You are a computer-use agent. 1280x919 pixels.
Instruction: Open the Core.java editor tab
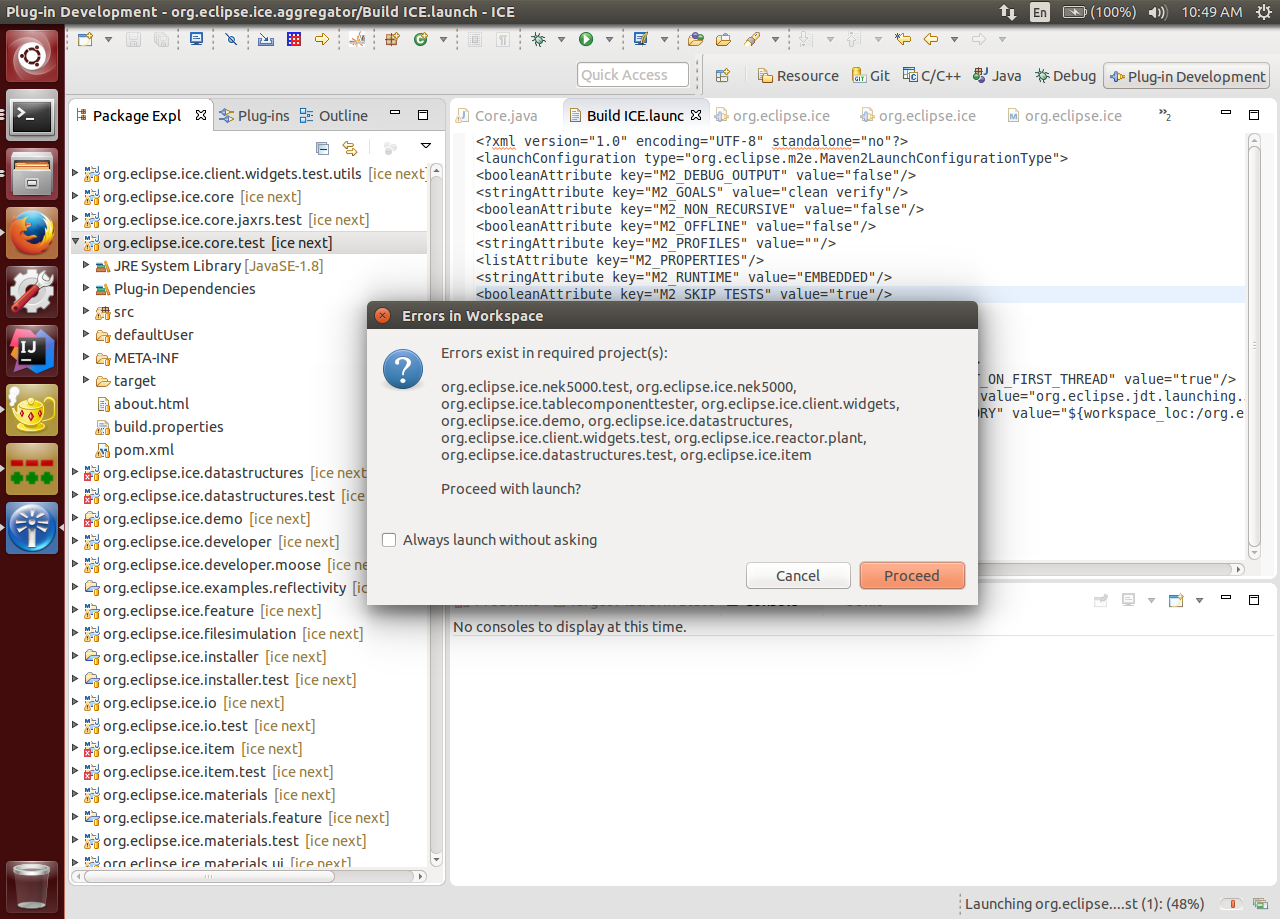496,116
